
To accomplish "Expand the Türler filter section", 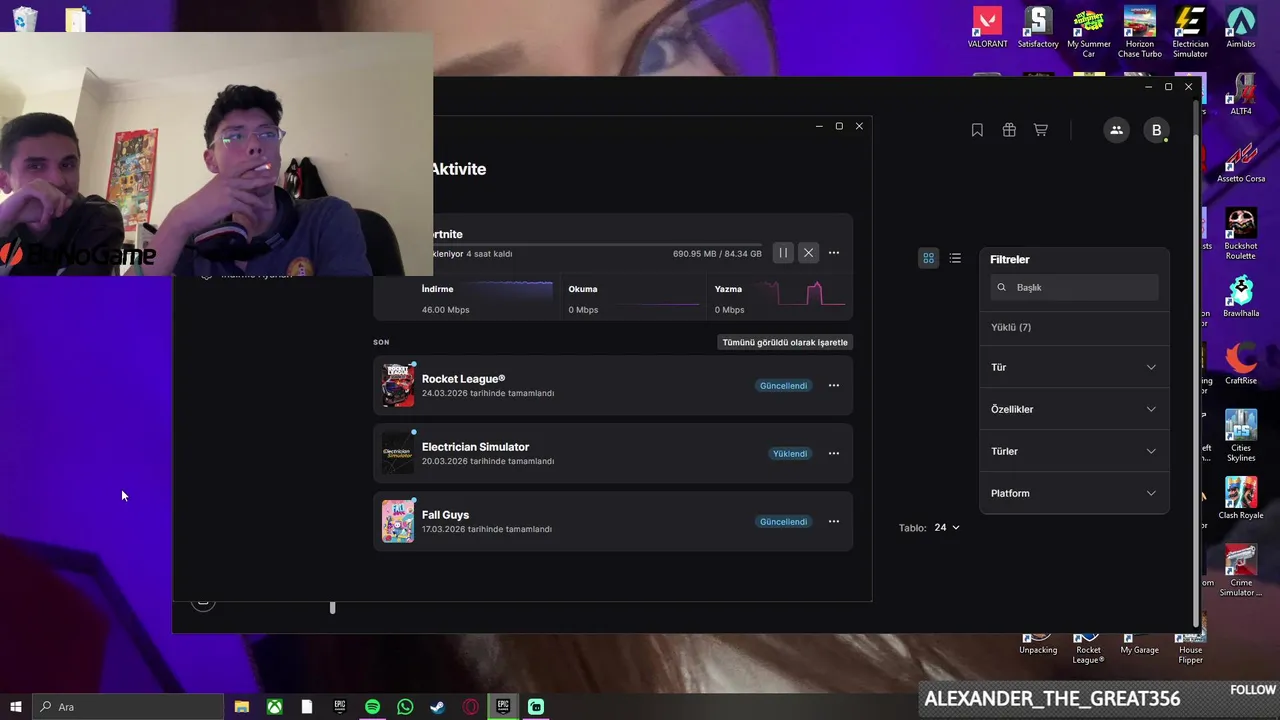I will (1074, 451).
